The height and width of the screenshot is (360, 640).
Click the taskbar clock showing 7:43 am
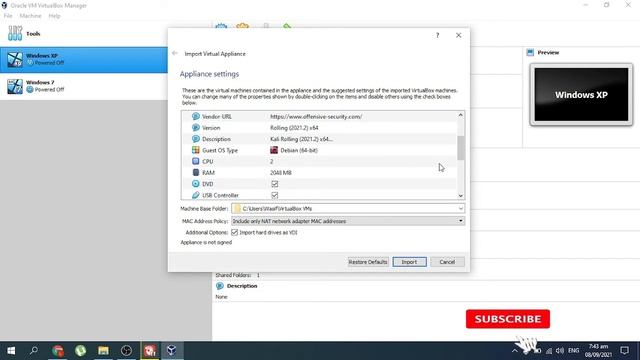pyautogui.click(x=598, y=351)
